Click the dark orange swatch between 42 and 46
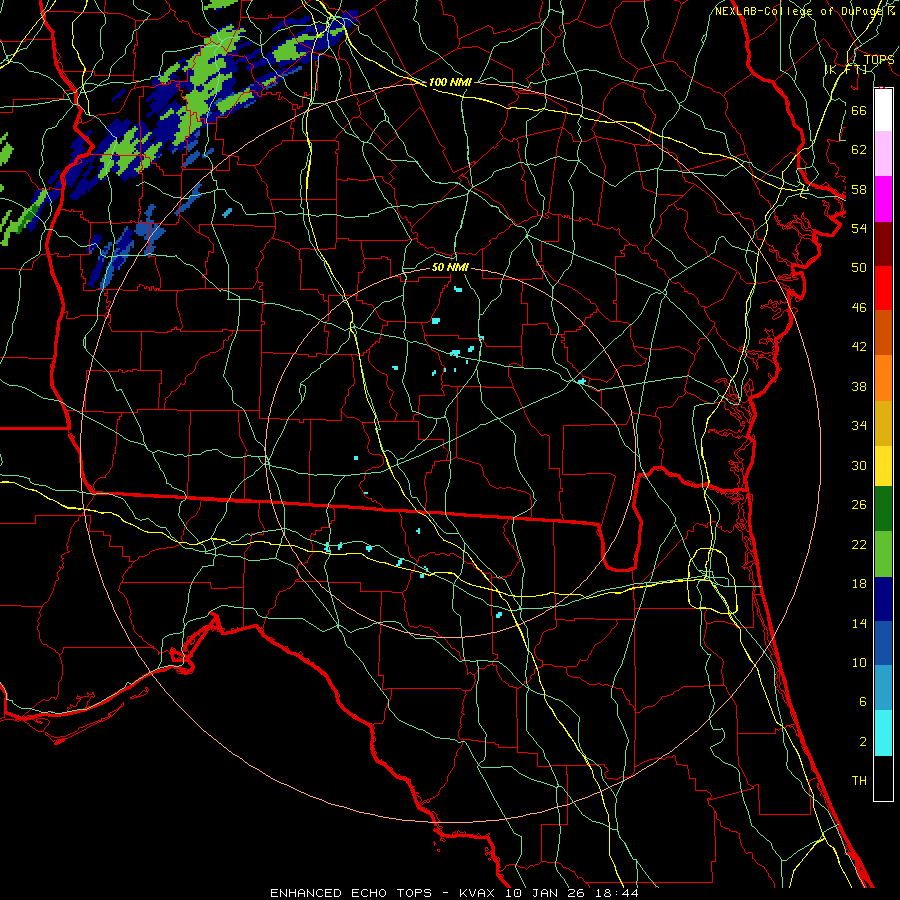900x900 pixels. click(883, 332)
